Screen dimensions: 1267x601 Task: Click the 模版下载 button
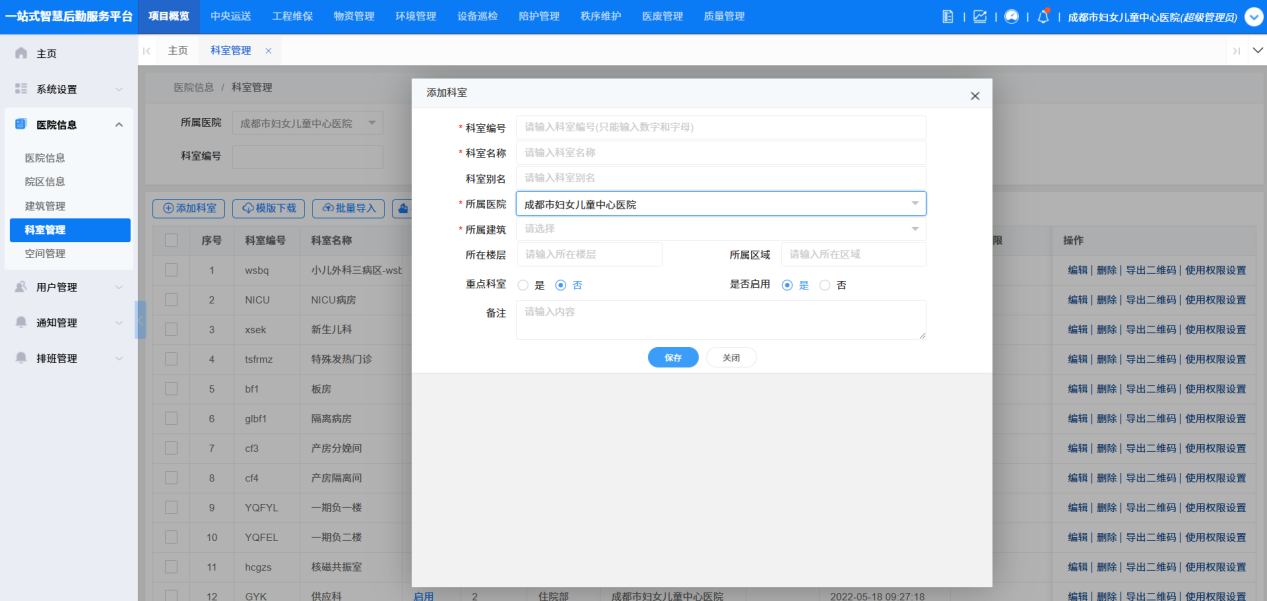click(269, 208)
